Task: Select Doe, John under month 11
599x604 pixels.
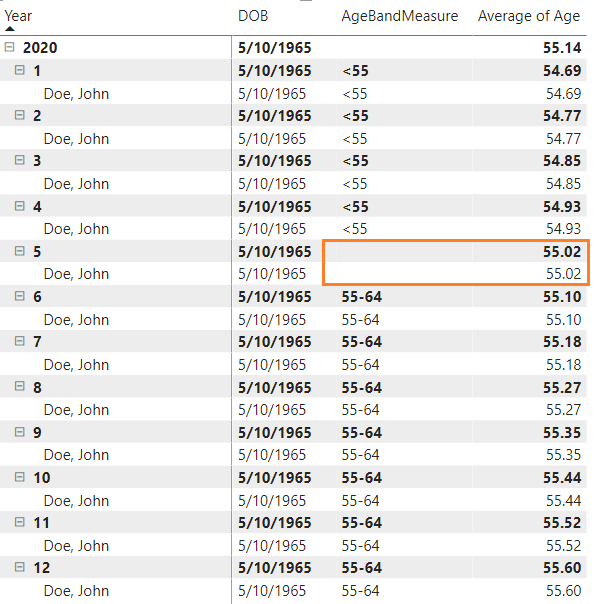Action: click(76, 546)
